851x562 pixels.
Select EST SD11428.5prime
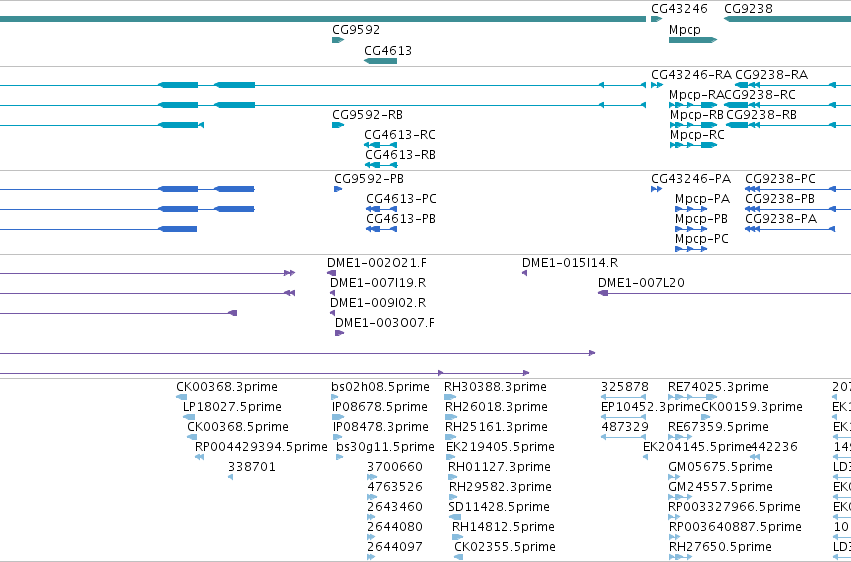[499, 508]
